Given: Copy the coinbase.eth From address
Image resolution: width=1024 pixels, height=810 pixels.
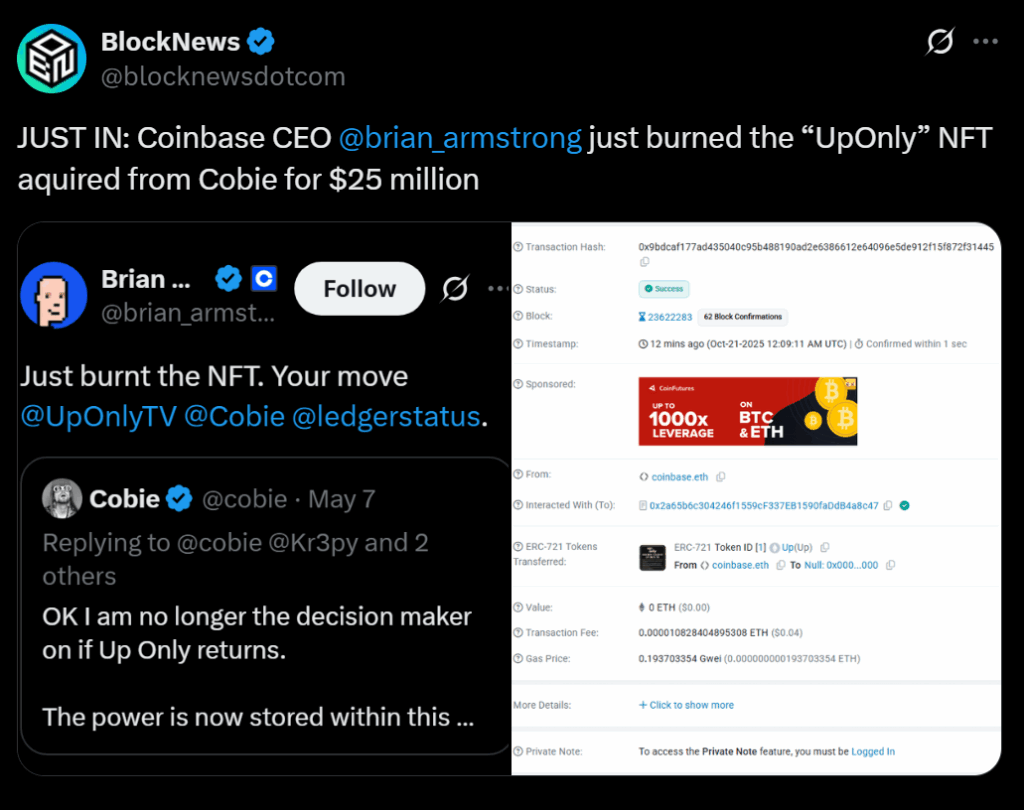Looking at the screenshot, I should 721,477.
